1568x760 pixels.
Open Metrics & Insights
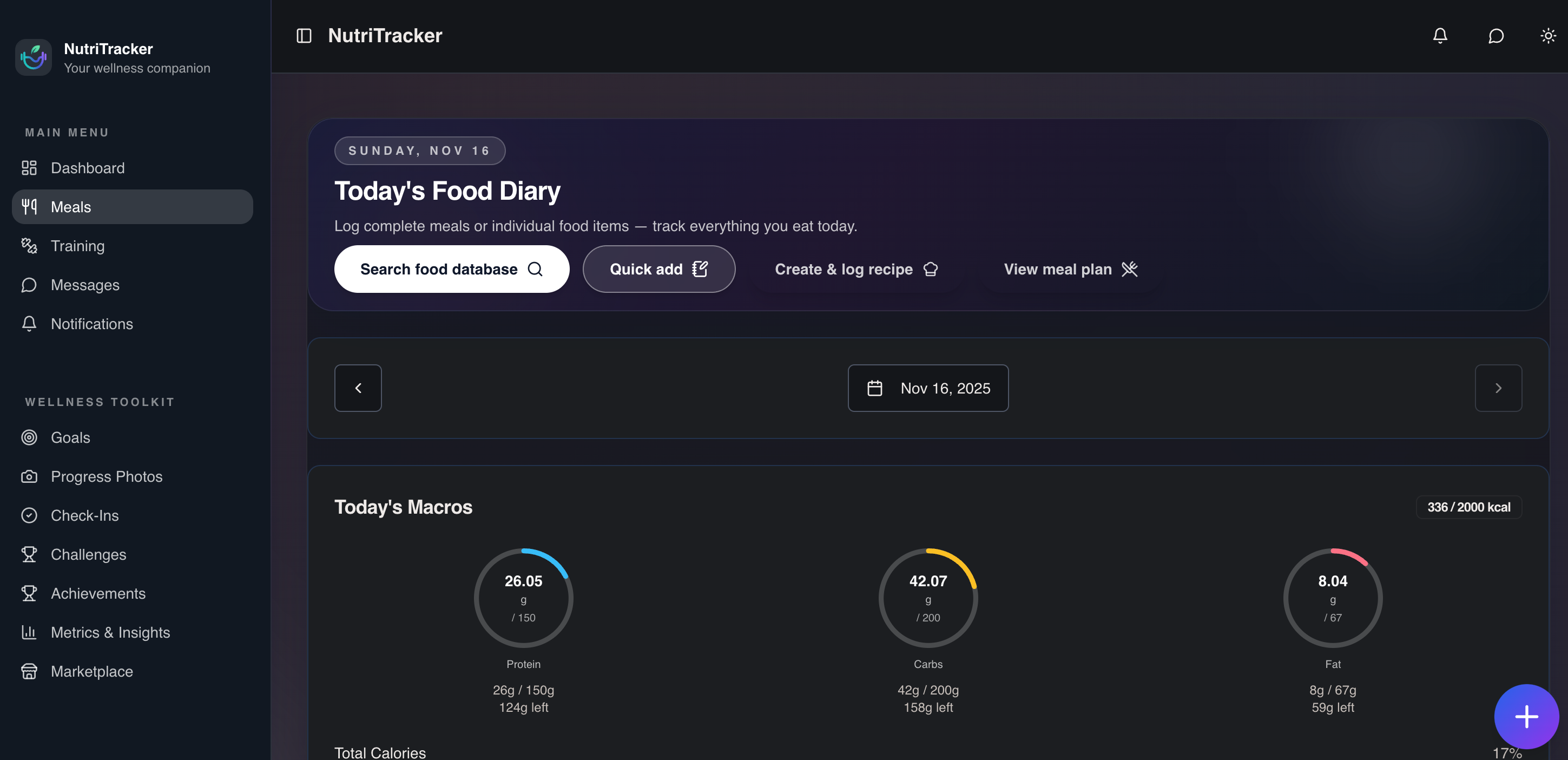(110, 632)
